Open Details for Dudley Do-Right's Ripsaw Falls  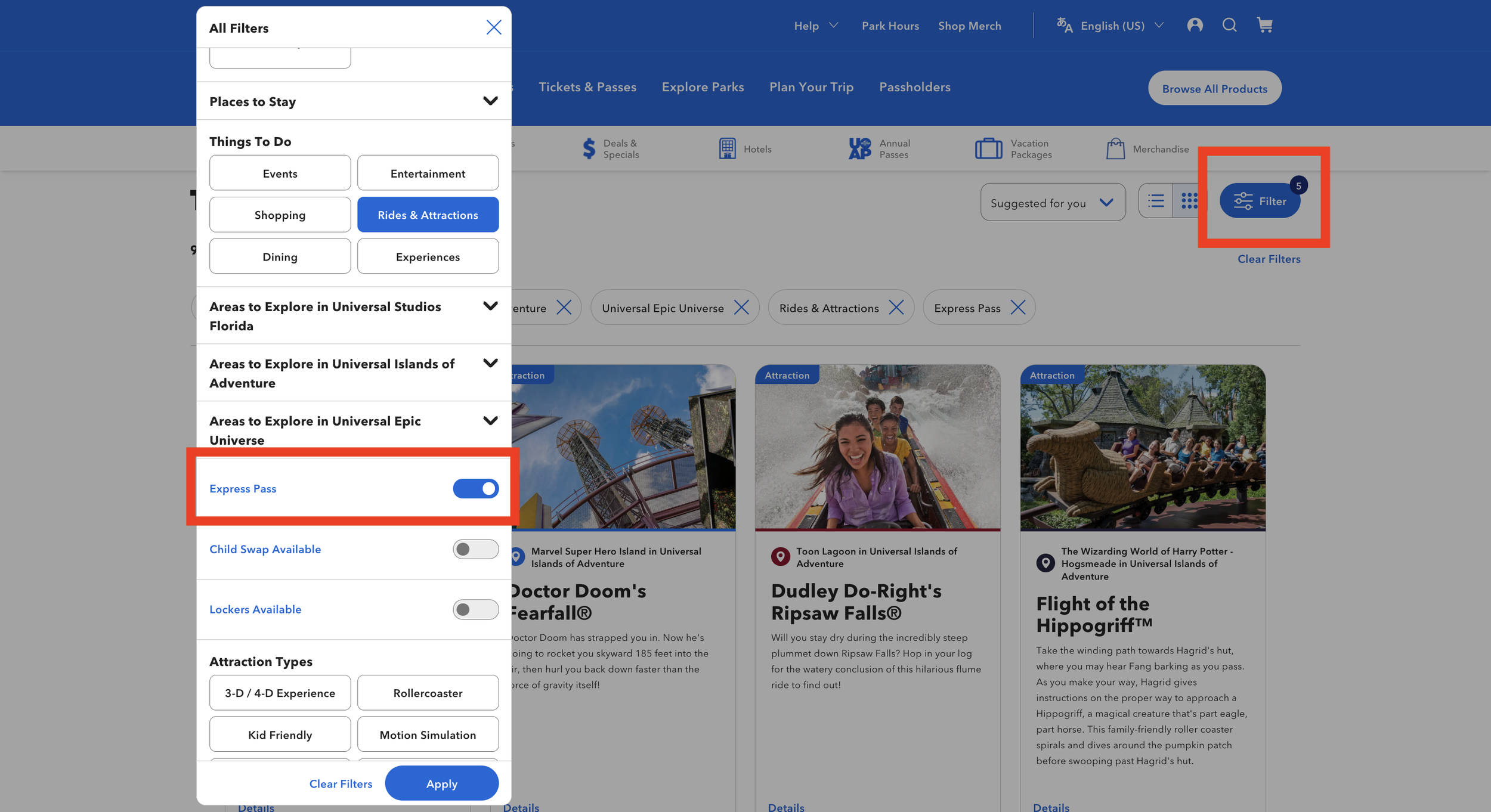[786, 807]
